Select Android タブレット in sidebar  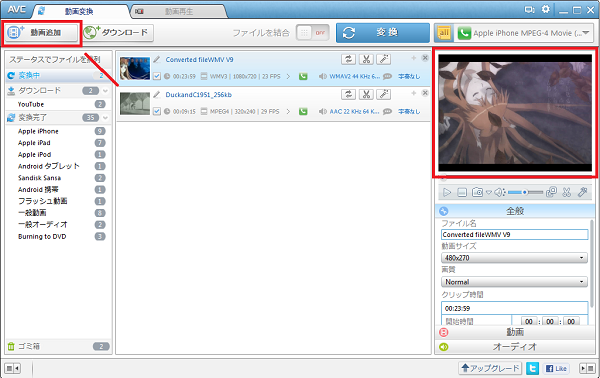coord(49,166)
